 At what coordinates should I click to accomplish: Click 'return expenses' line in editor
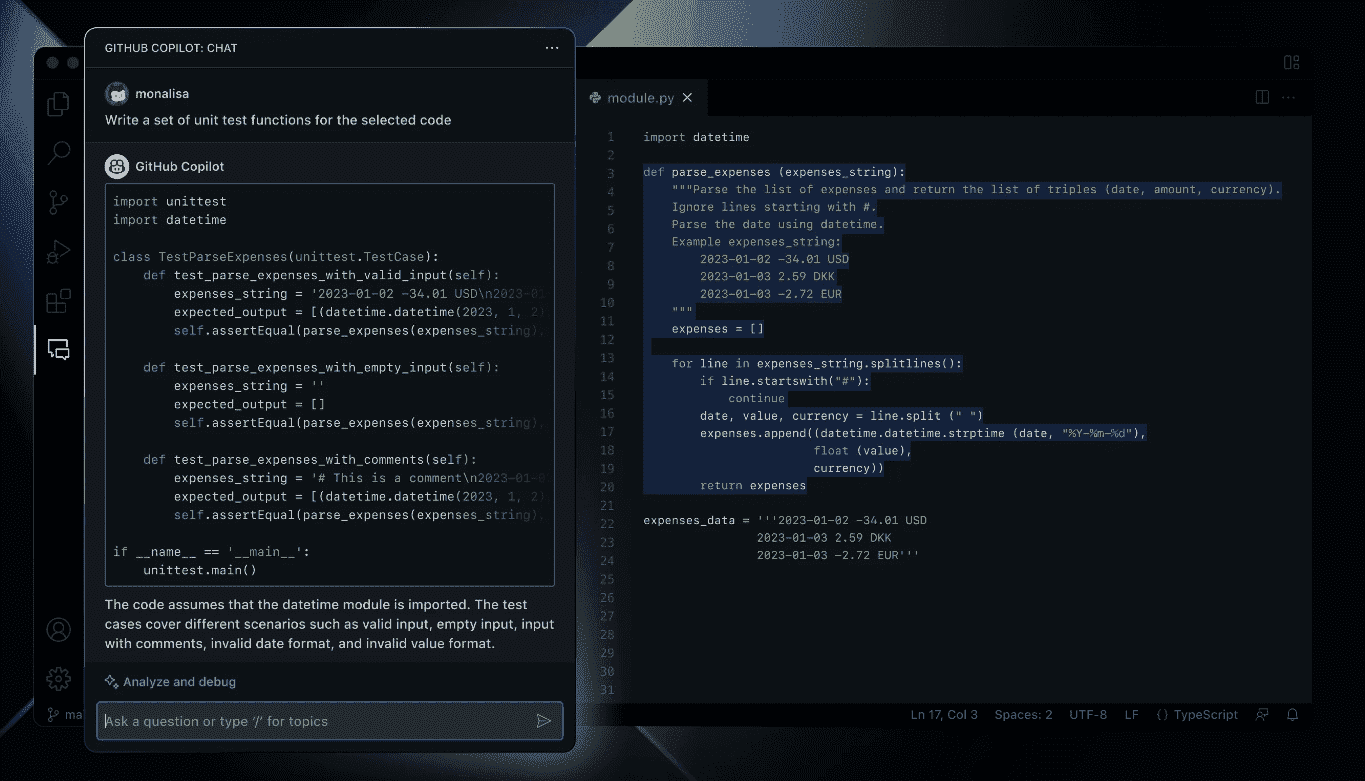point(753,486)
